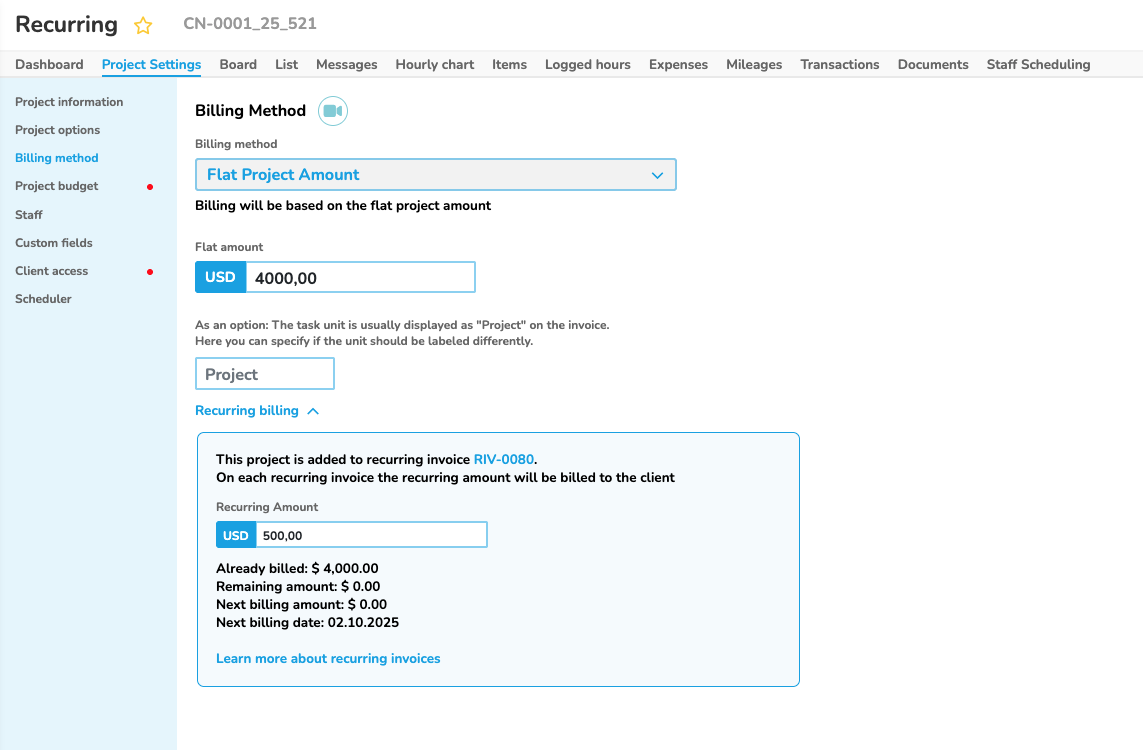Click the task unit label field
Image resolution: width=1143 pixels, height=750 pixels.
click(x=264, y=374)
